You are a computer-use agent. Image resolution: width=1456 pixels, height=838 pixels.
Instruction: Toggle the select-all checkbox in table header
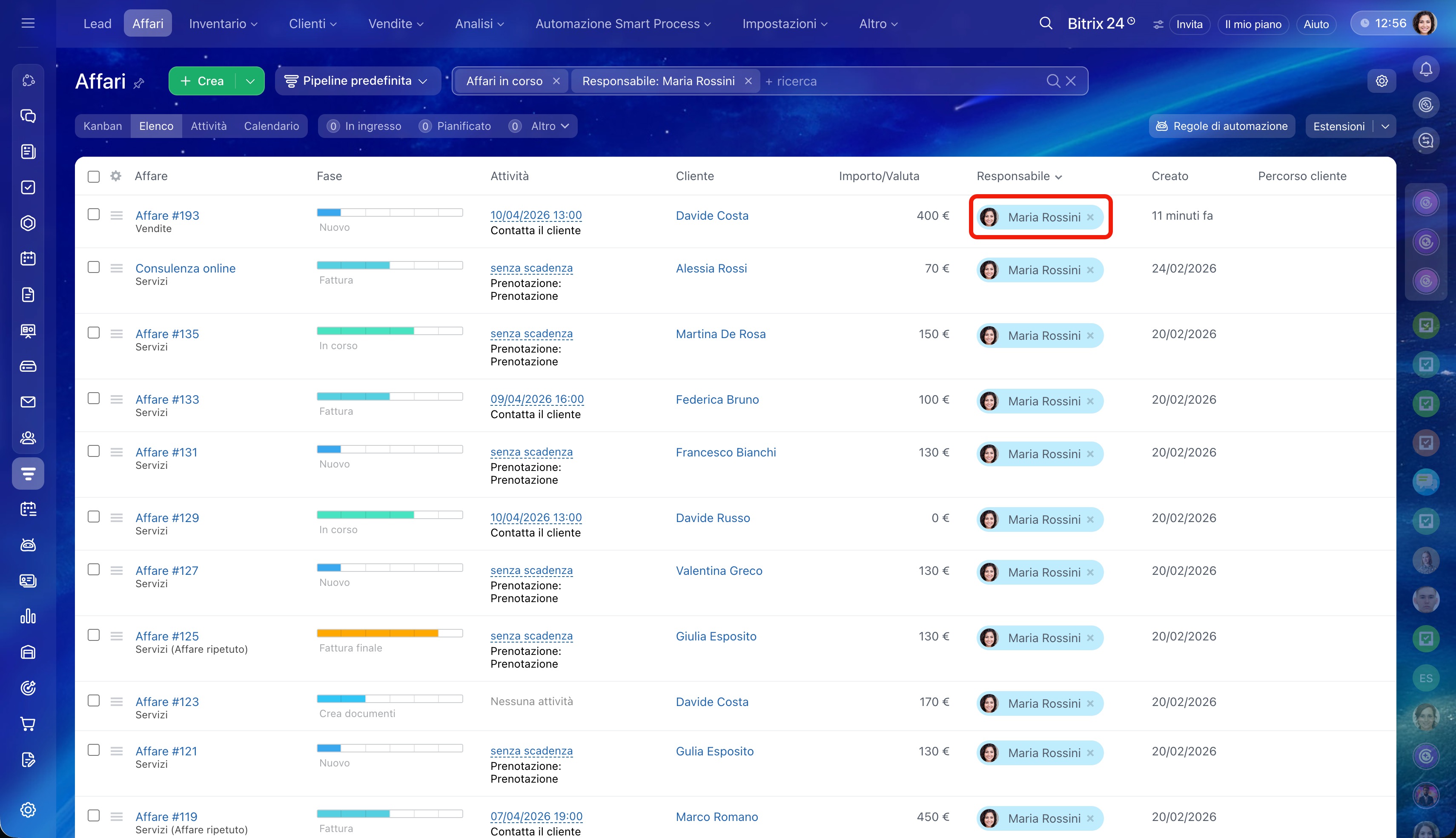pyautogui.click(x=94, y=176)
